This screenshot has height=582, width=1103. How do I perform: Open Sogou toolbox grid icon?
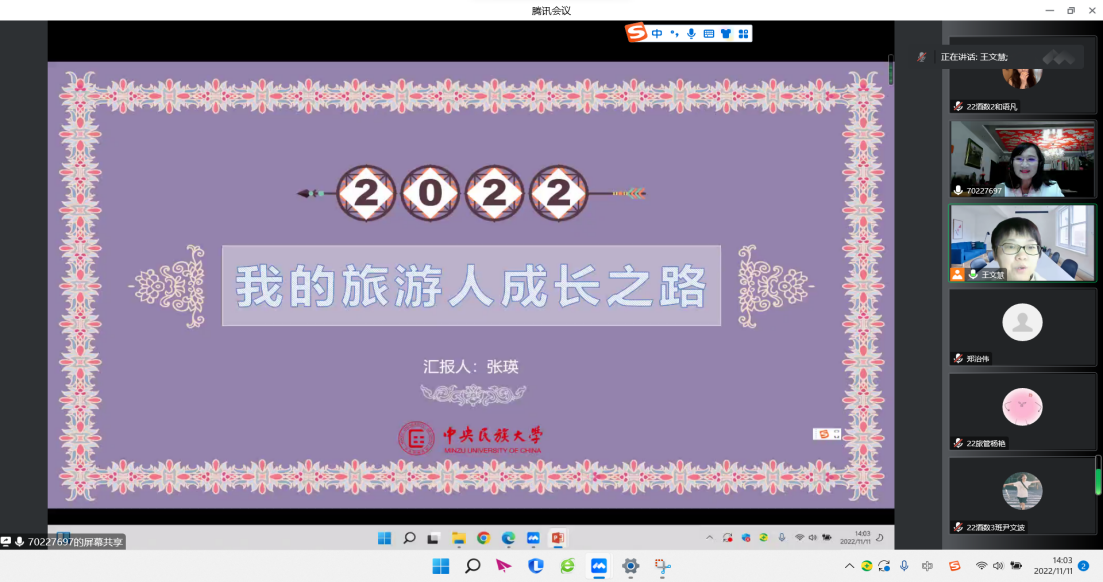pos(743,33)
